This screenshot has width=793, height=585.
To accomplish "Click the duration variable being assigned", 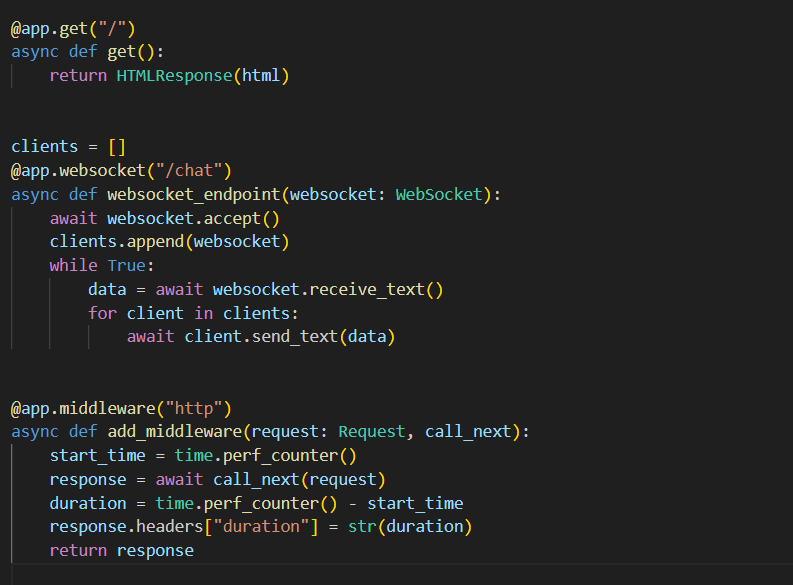I will [88, 504].
